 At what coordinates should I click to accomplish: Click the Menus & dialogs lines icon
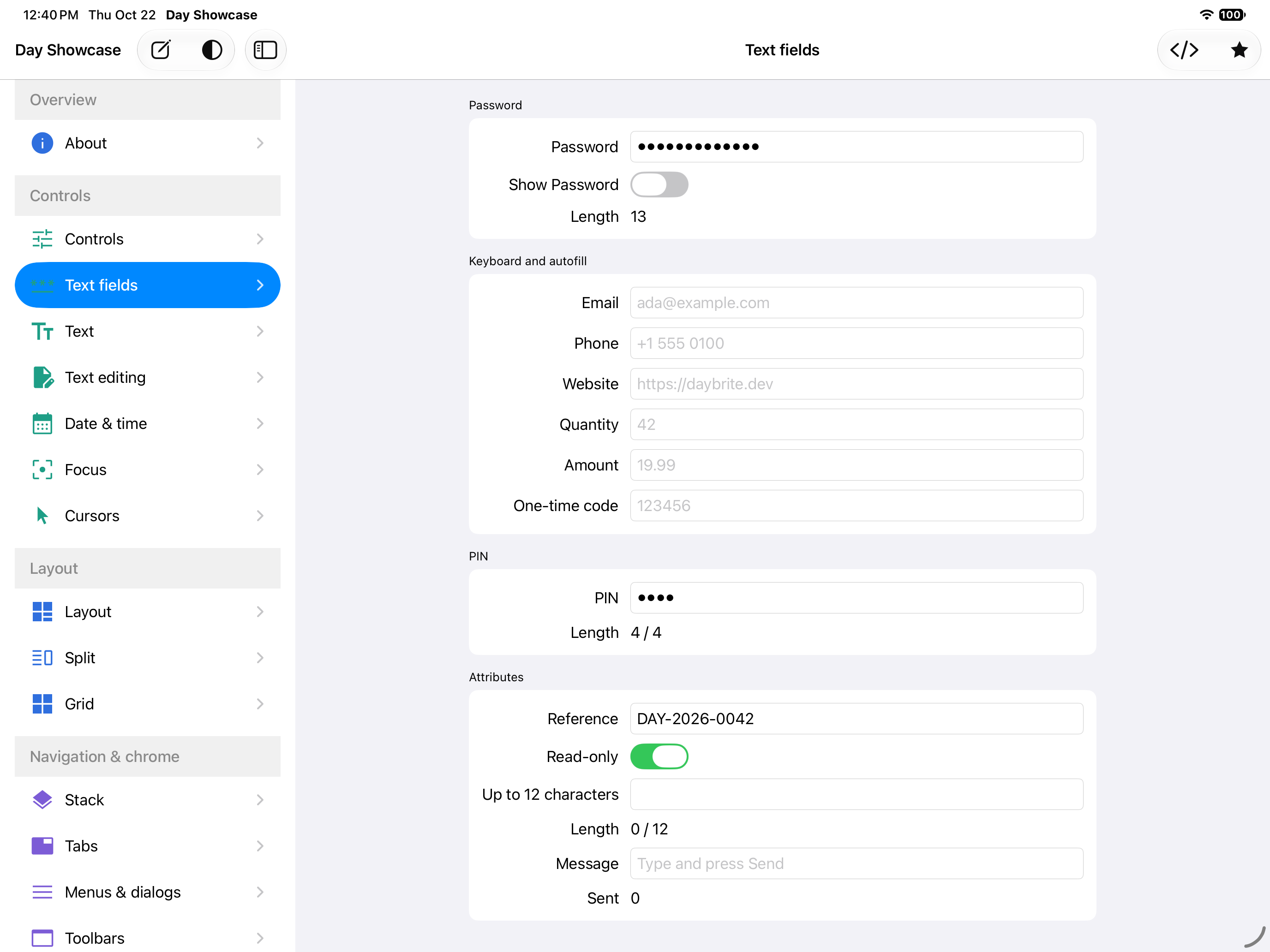42,892
